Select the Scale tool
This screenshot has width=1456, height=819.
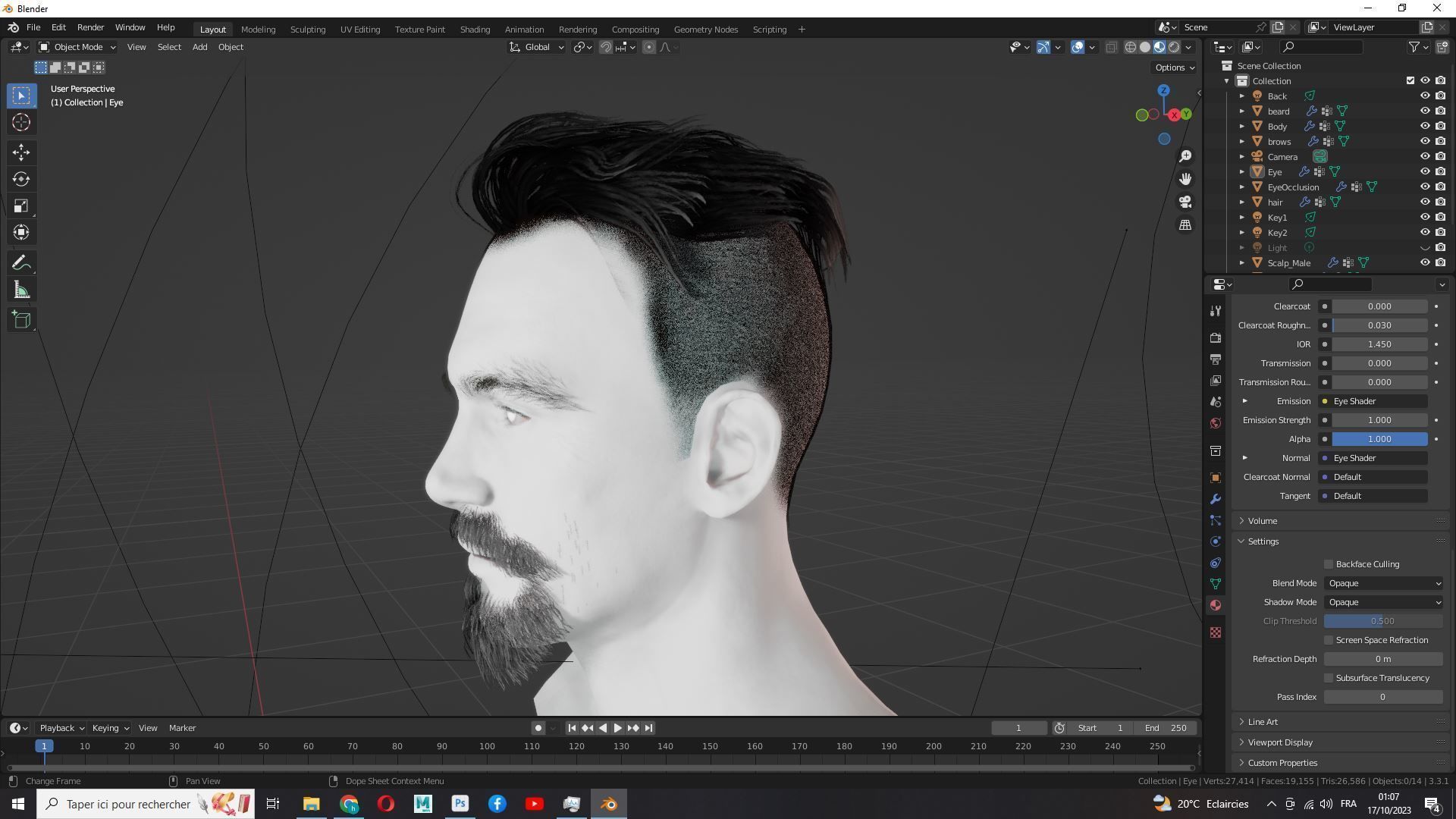click(21, 206)
